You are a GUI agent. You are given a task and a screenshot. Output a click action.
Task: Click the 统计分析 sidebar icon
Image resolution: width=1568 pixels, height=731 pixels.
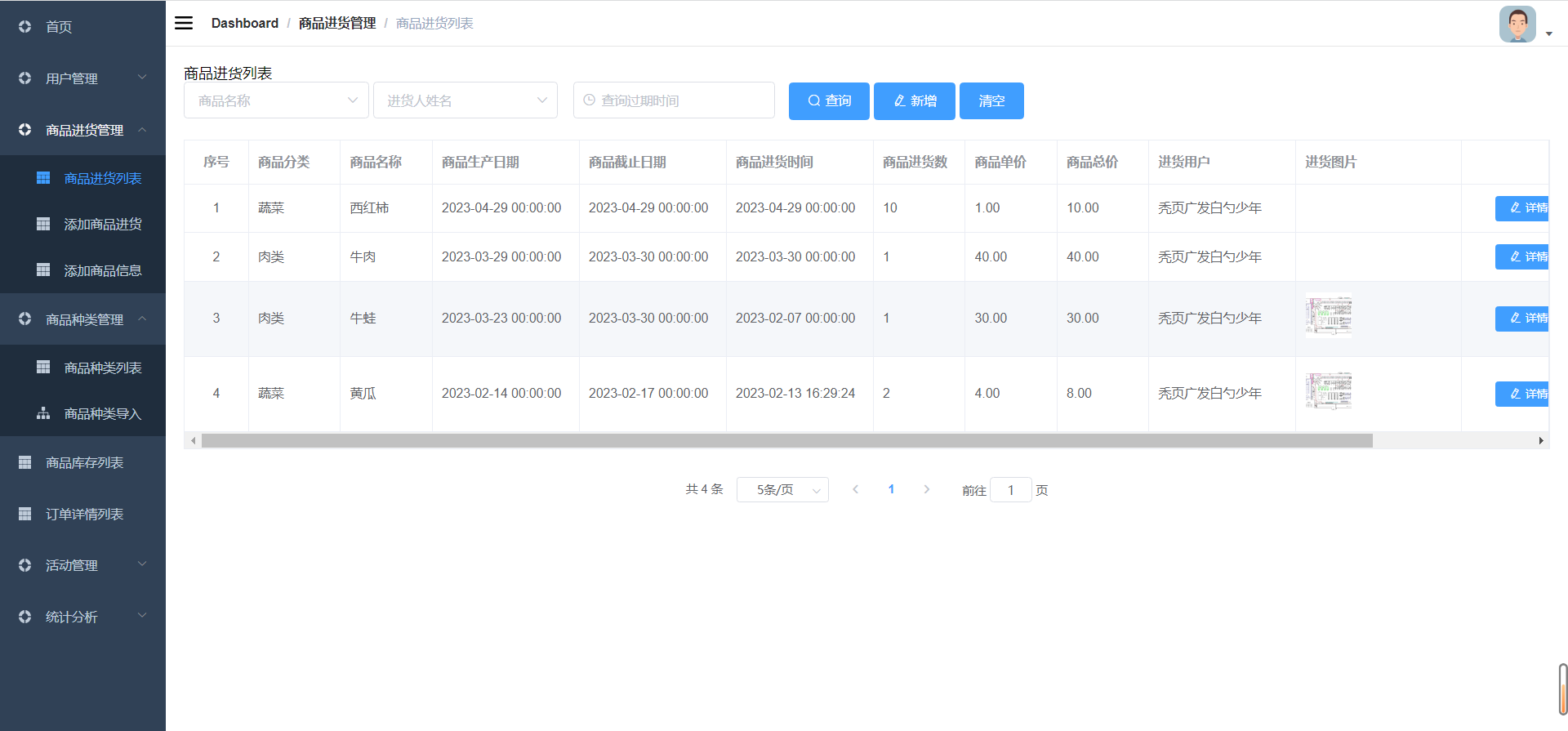tap(24, 616)
